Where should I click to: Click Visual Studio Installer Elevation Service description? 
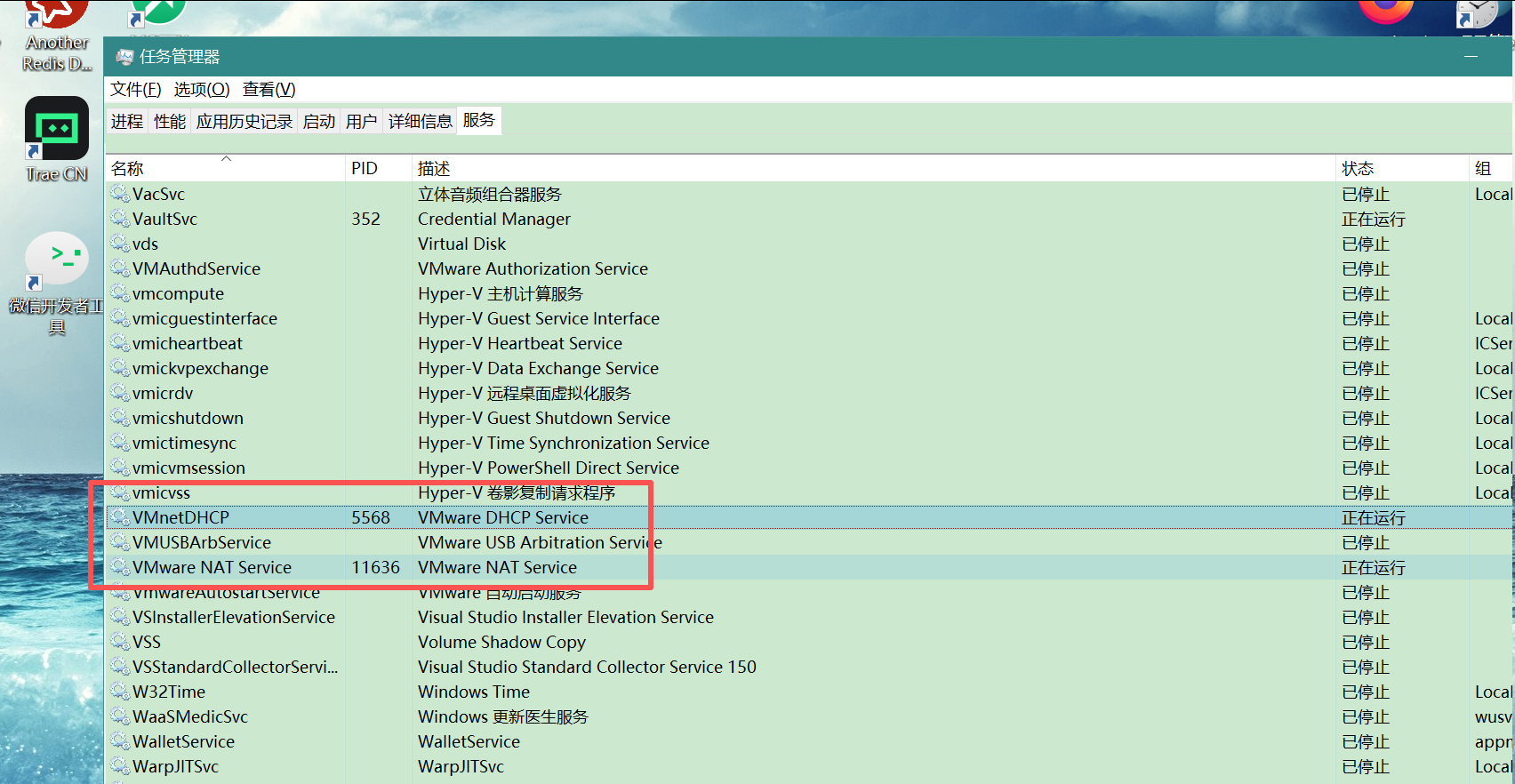pos(565,617)
